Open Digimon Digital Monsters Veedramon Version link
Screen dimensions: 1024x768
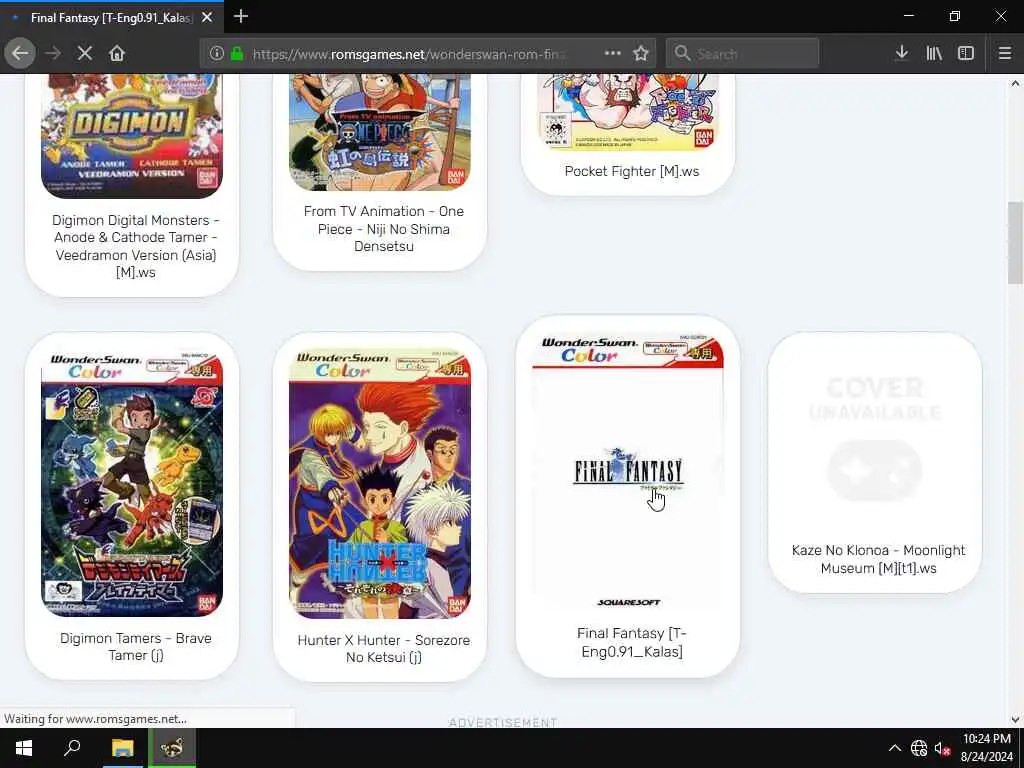click(x=136, y=246)
